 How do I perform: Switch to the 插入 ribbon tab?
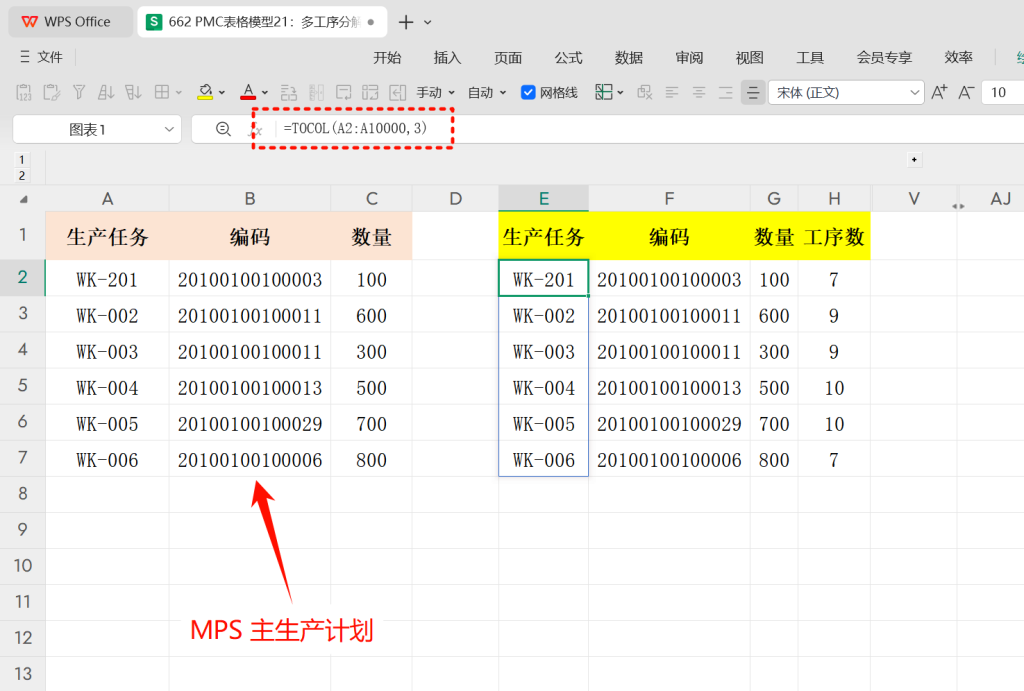(447, 57)
